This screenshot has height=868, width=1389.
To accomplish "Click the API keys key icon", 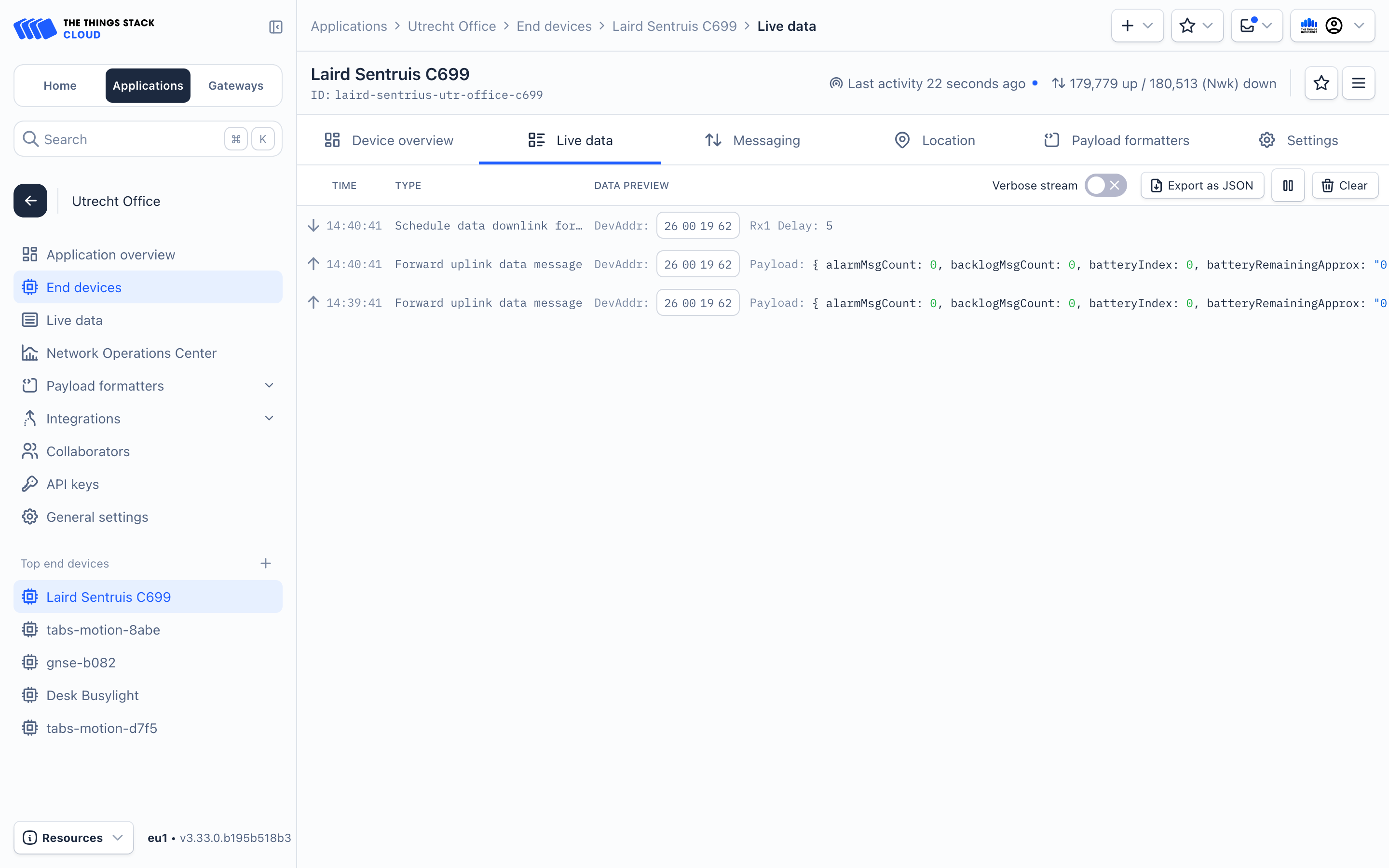I will click(x=30, y=484).
